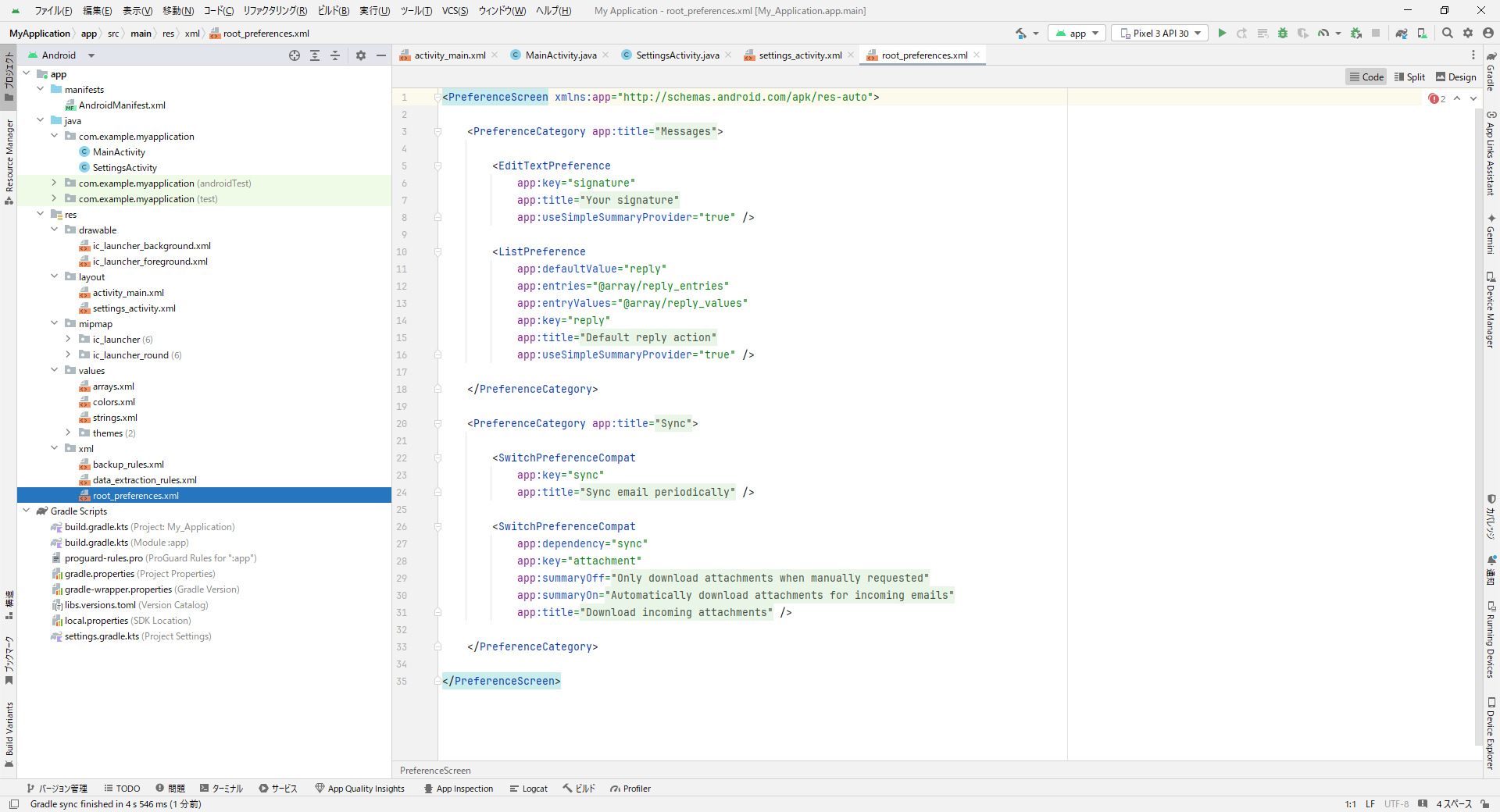Select opened file in project tree

(x=295, y=55)
